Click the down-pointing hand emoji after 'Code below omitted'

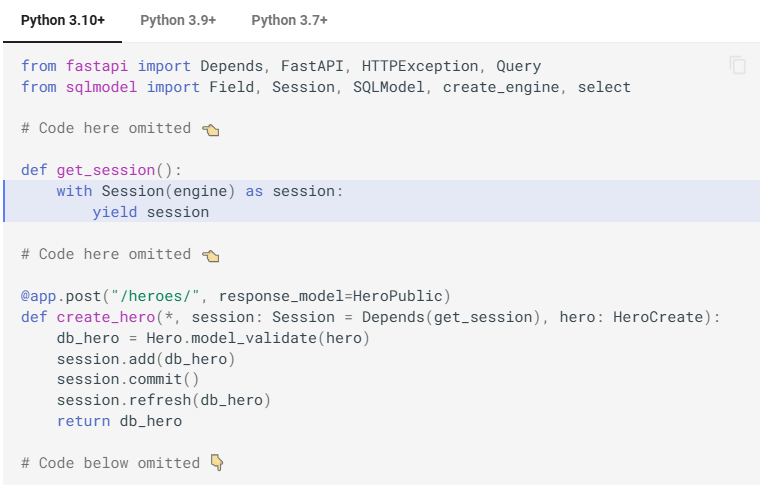217,463
